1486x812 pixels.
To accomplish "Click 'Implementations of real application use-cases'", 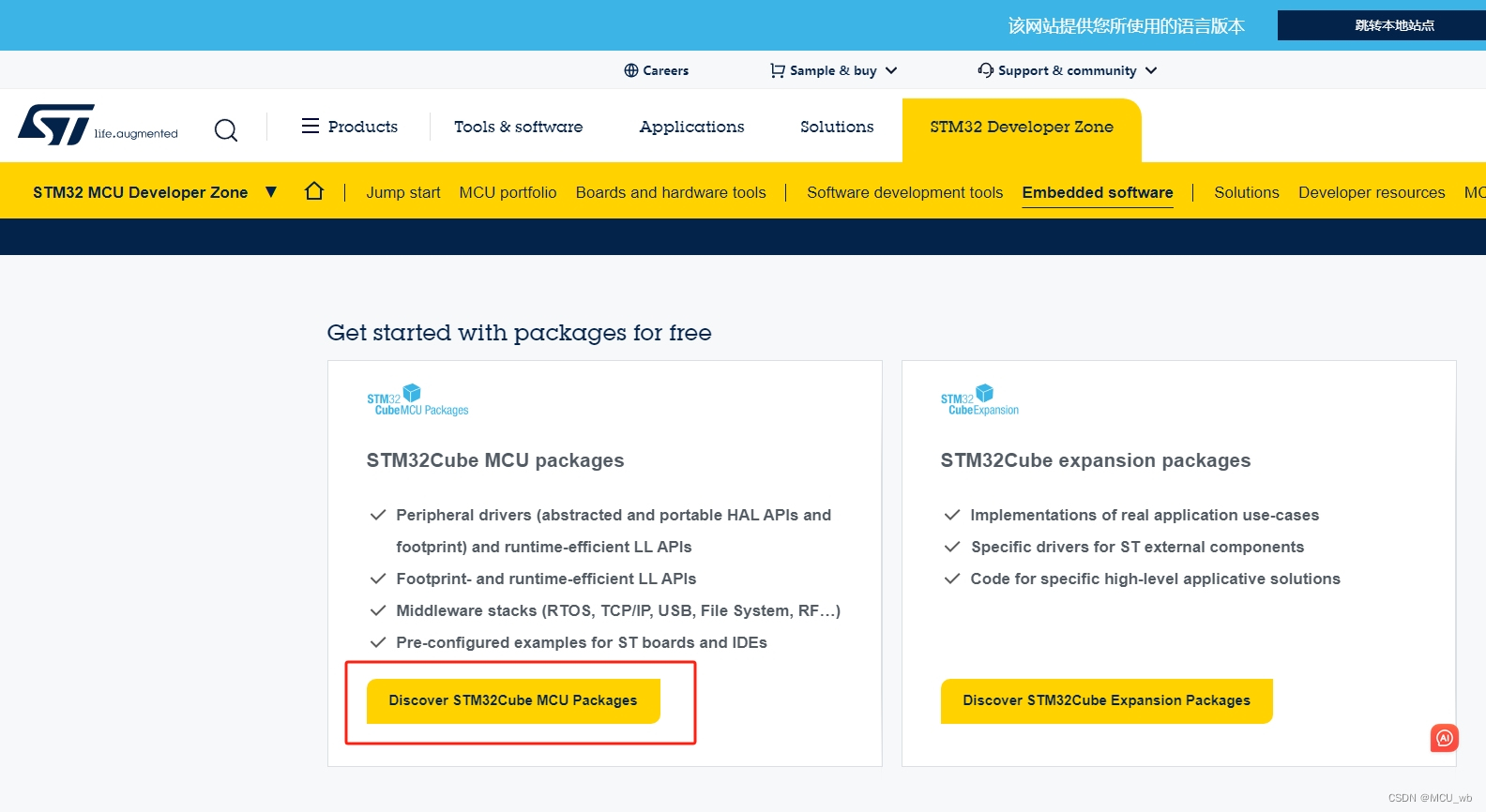I will (x=1145, y=515).
